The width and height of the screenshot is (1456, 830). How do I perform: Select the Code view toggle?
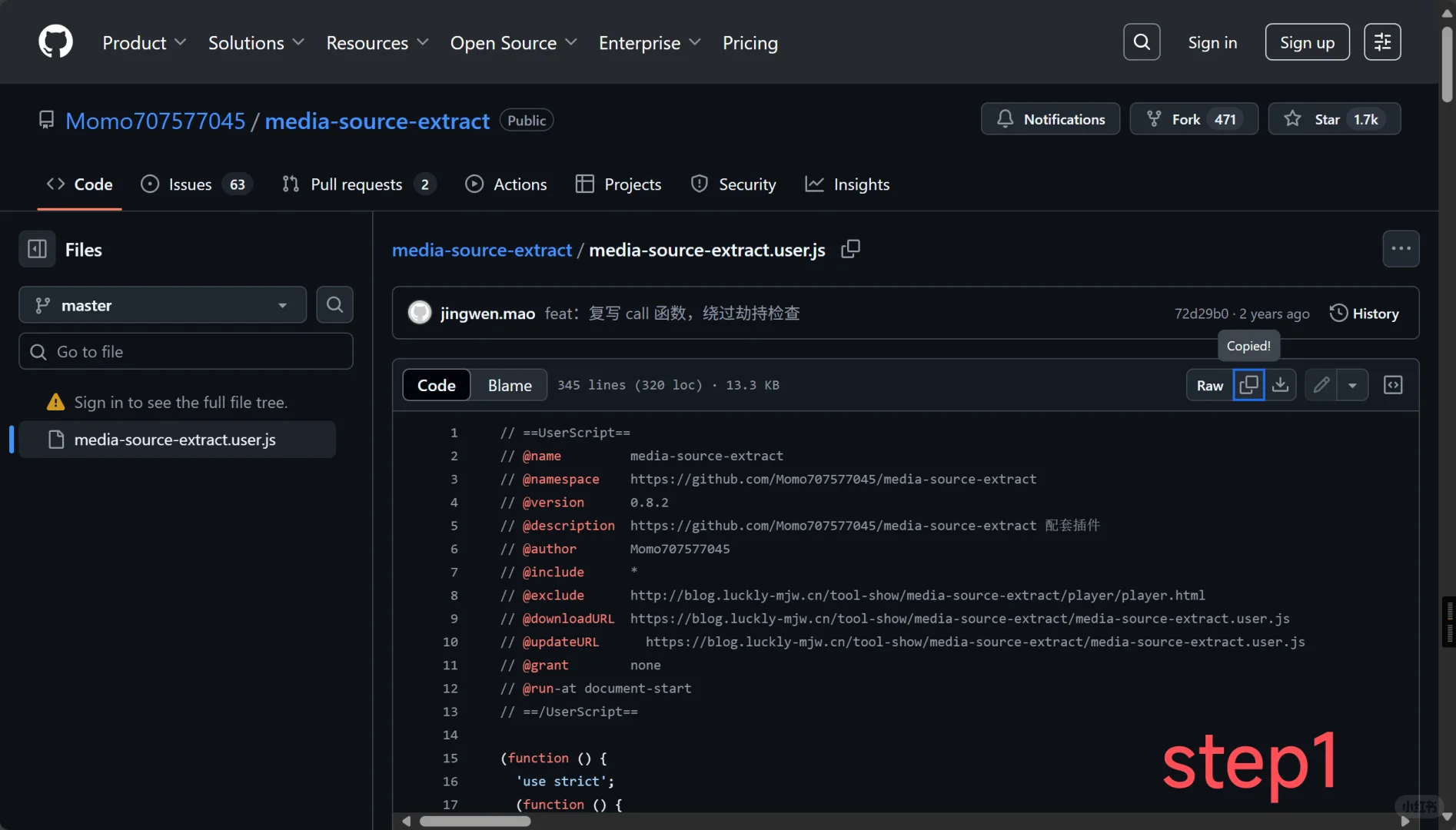[x=436, y=385]
